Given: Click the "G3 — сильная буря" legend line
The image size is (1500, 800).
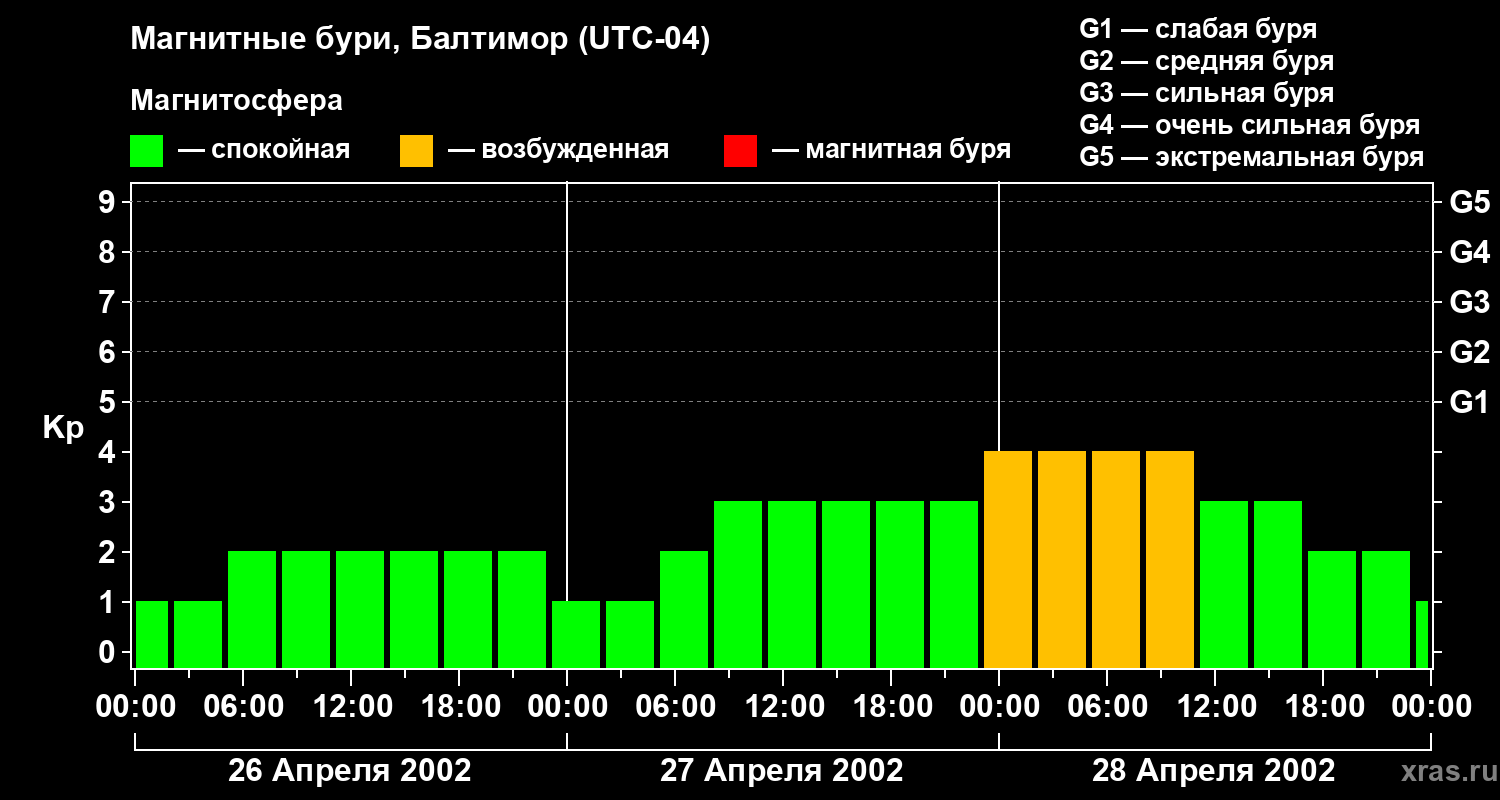Looking at the screenshot, I should click(1206, 93).
